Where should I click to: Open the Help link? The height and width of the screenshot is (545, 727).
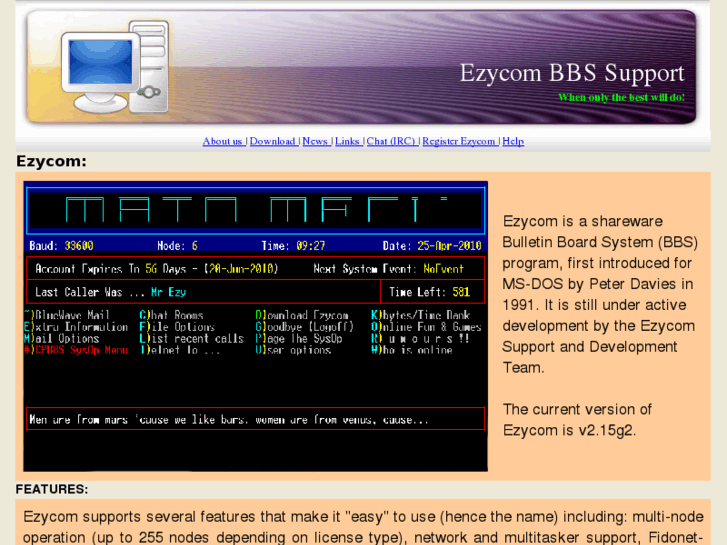513,141
